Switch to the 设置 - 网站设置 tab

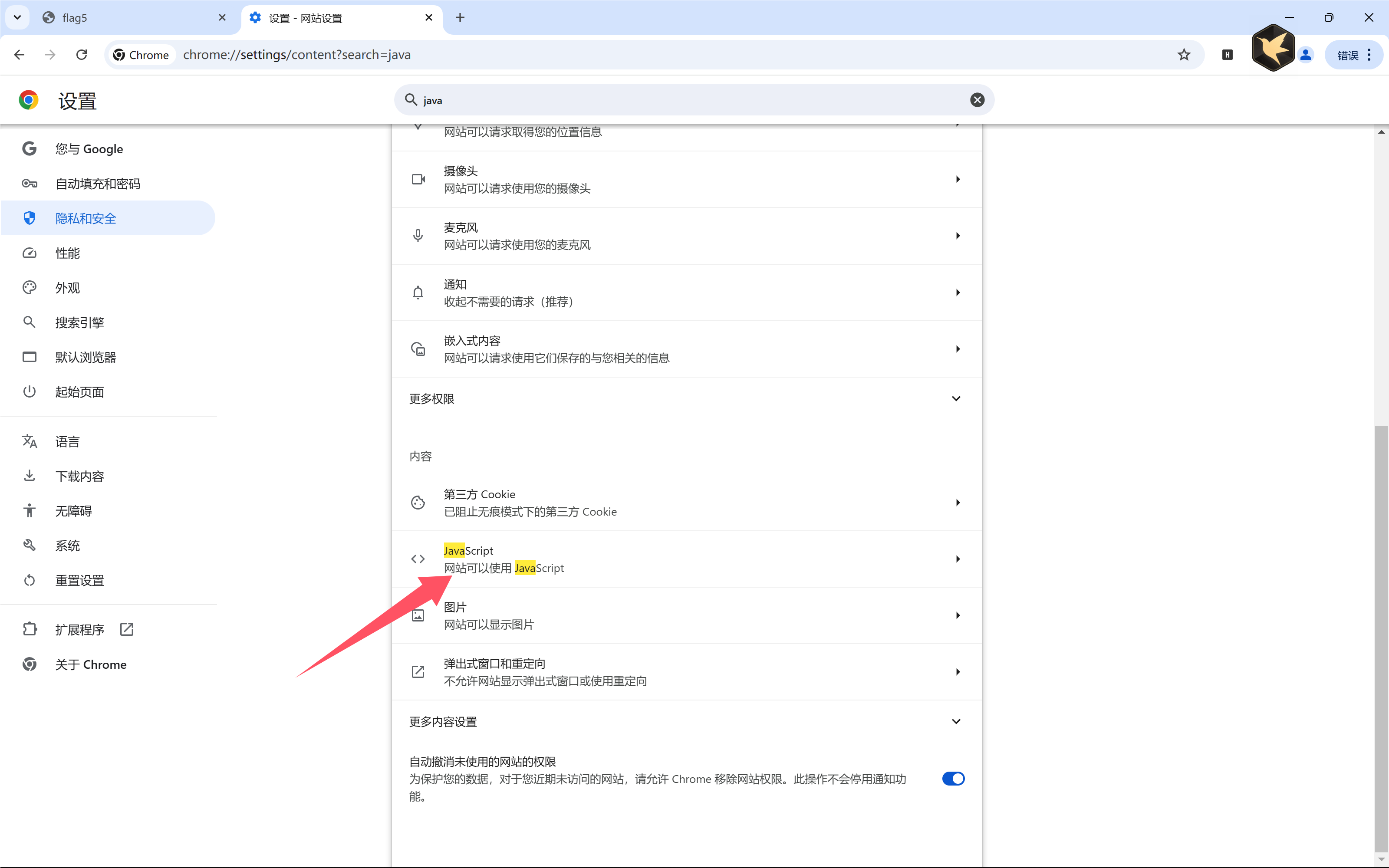[342, 18]
